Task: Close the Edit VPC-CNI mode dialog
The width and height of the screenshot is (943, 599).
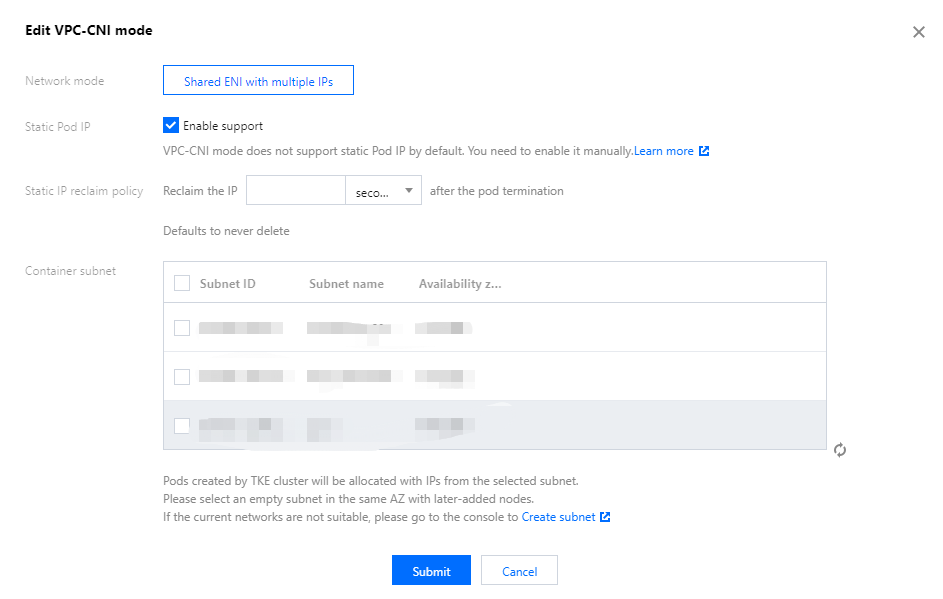Action: pos(918,32)
